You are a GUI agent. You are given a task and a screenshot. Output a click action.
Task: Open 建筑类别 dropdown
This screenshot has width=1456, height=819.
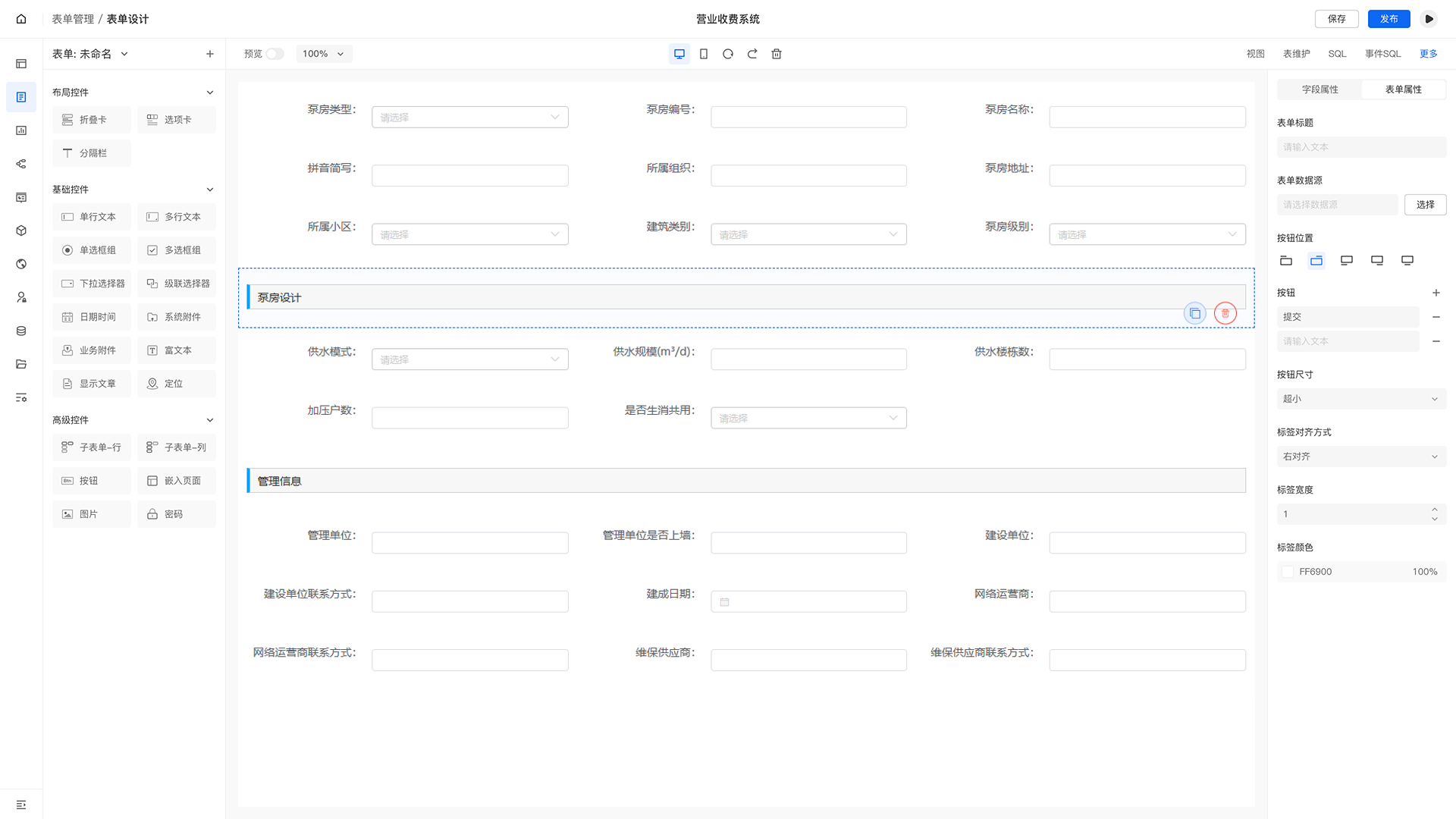tap(808, 234)
